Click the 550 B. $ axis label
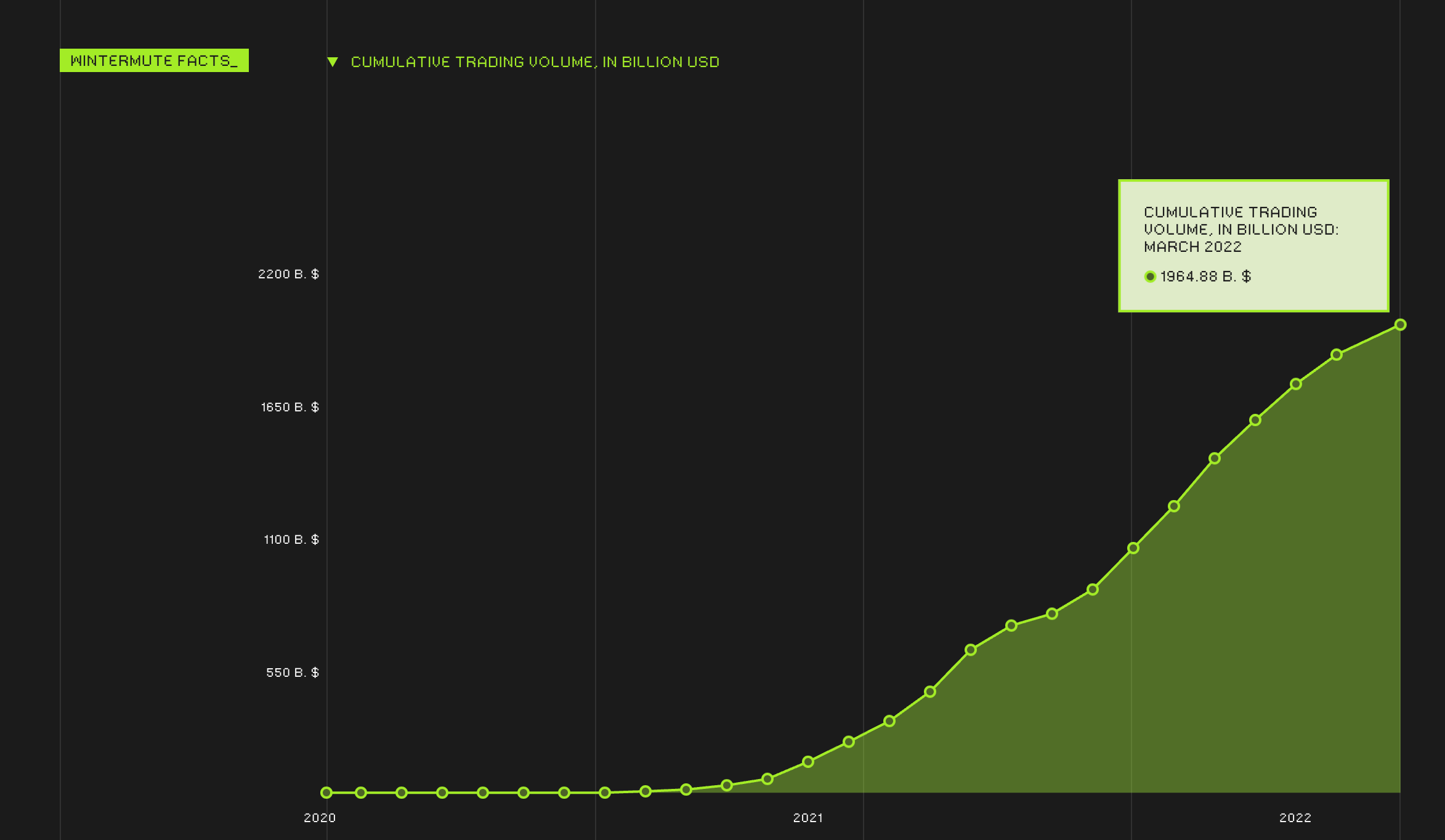 click(x=292, y=672)
